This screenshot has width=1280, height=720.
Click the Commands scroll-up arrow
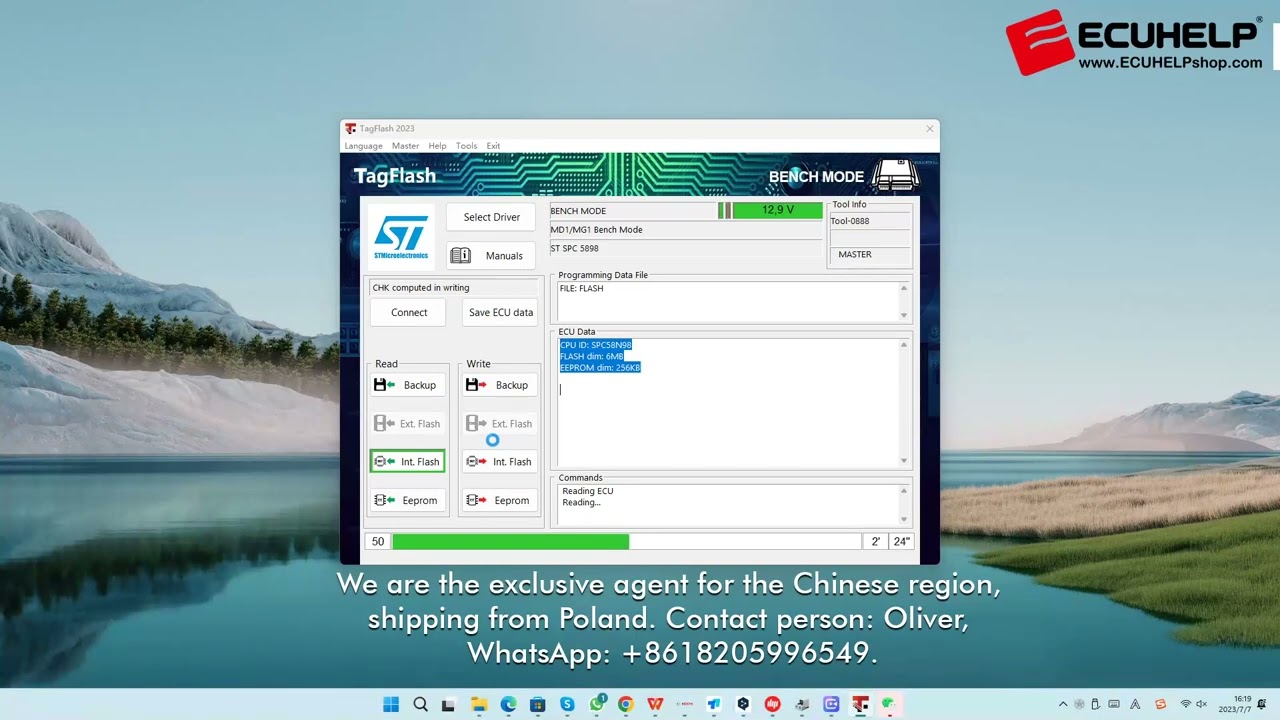point(904,491)
